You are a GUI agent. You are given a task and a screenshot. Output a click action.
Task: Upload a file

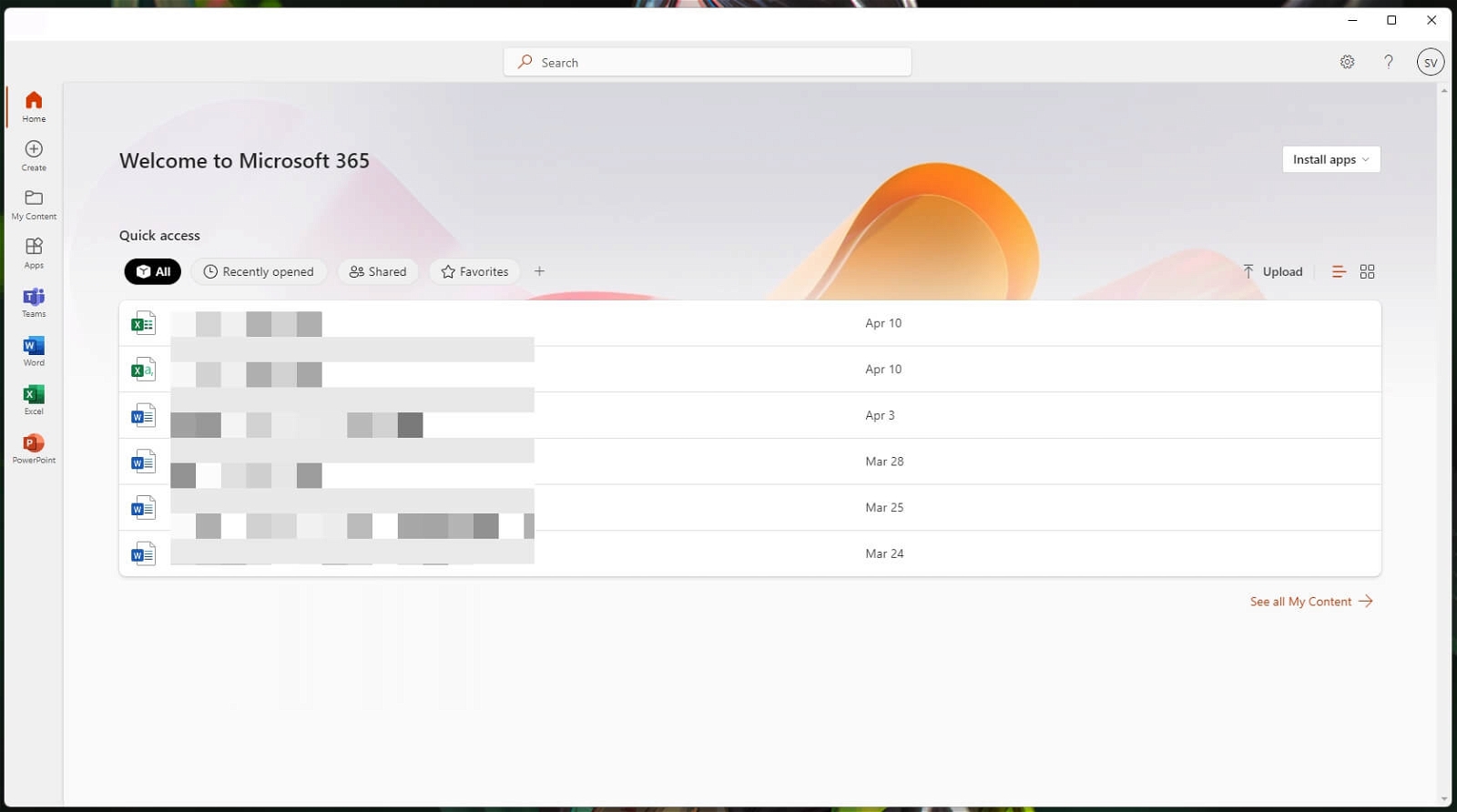(x=1272, y=271)
